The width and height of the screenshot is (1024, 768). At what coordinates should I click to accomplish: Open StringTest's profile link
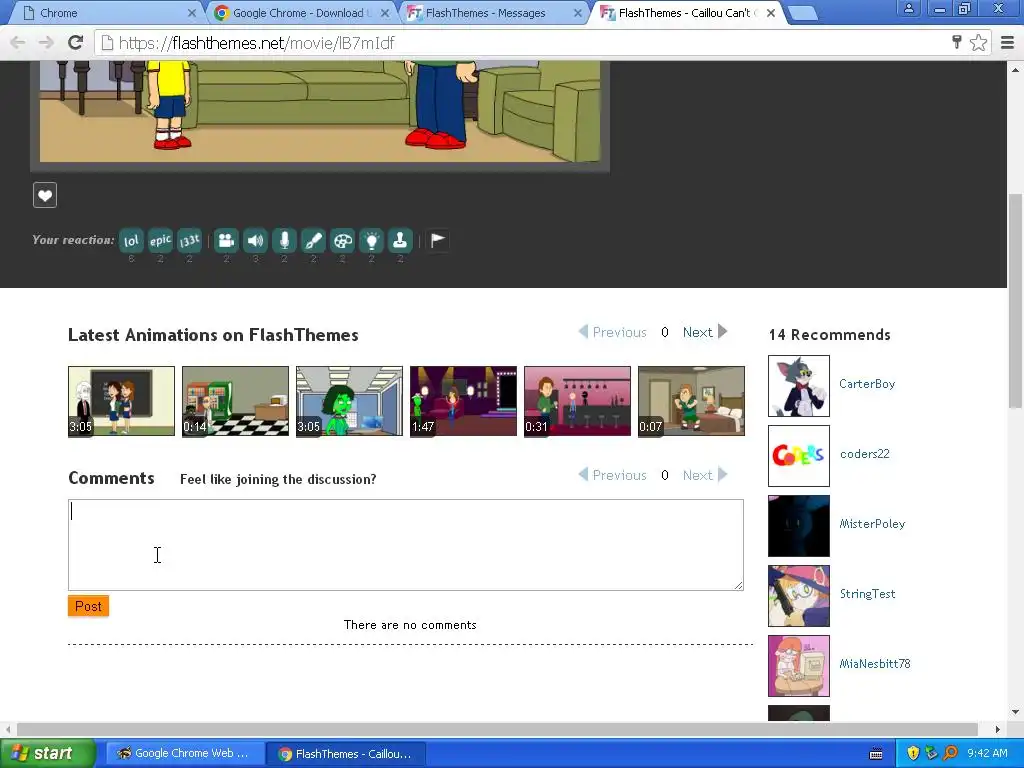point(867,594)
